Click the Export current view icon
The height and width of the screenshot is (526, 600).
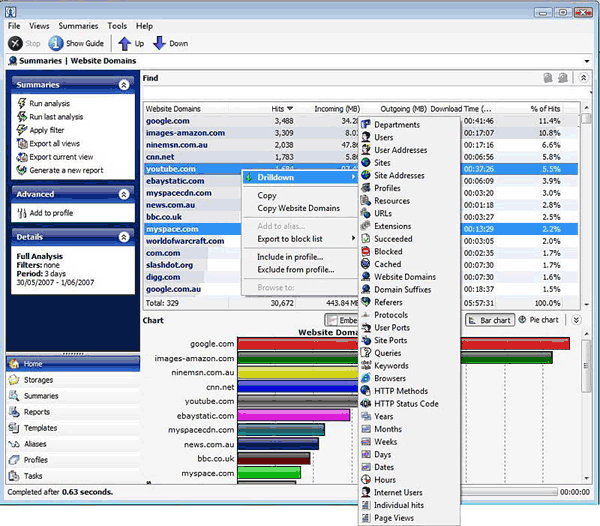click(22, 157)
